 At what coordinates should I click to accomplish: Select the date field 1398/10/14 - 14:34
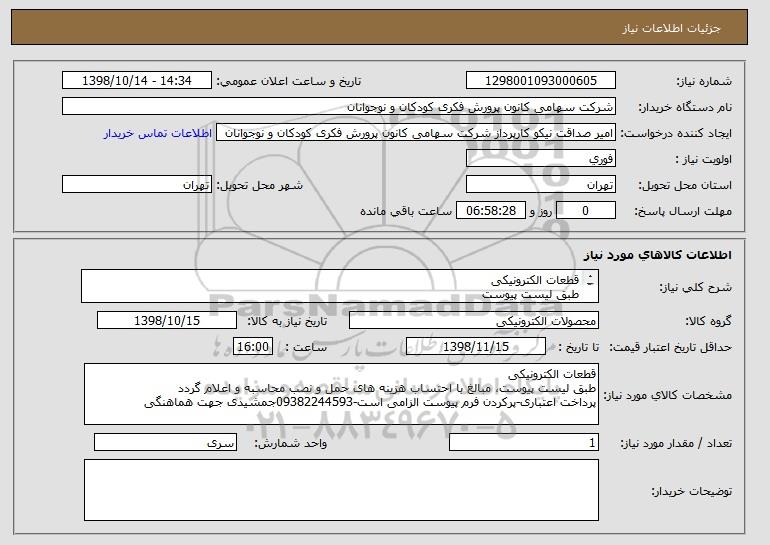[137, 81]
